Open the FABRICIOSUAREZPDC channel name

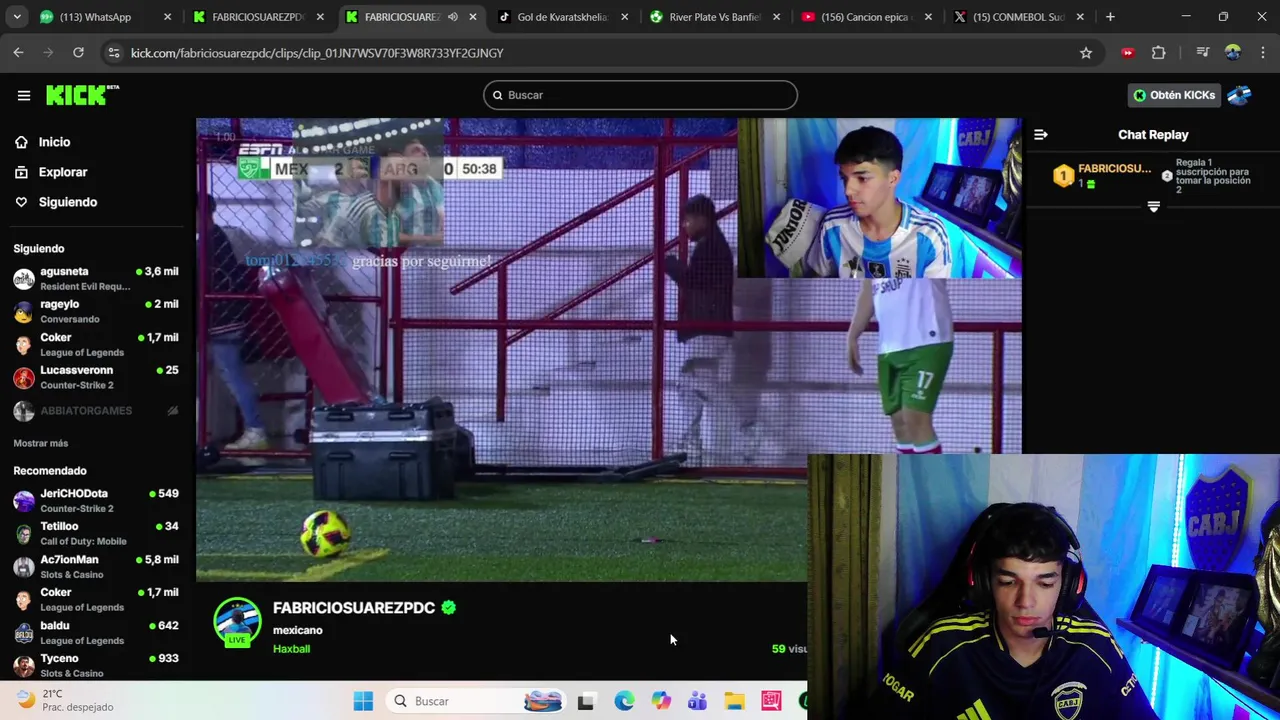(x=354, y=608)
